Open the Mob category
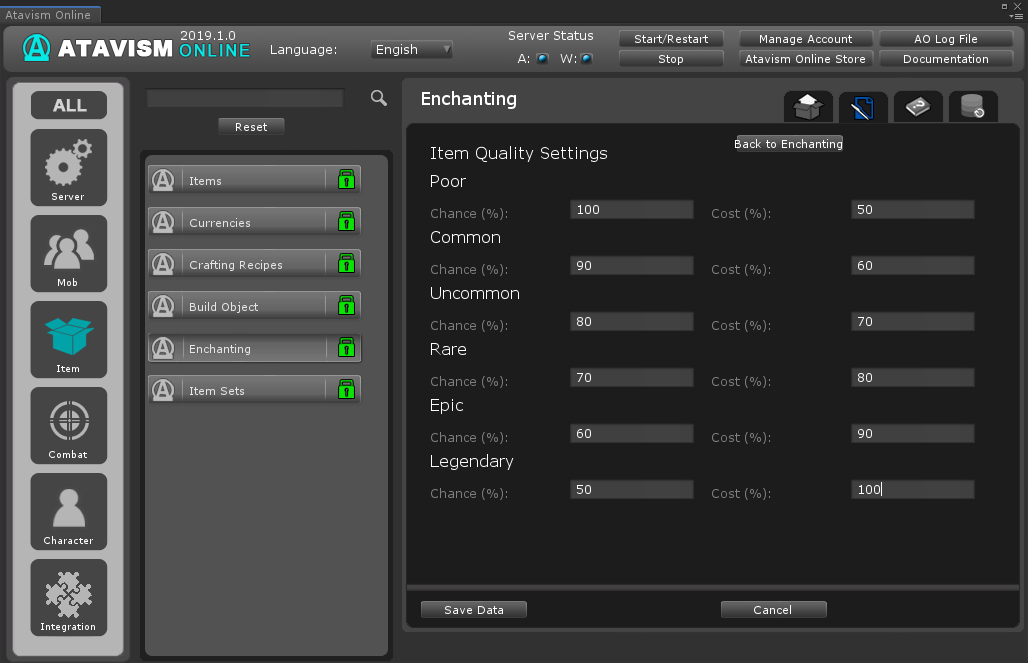The height and width of the screenshot is (663, 1028). 68,253
